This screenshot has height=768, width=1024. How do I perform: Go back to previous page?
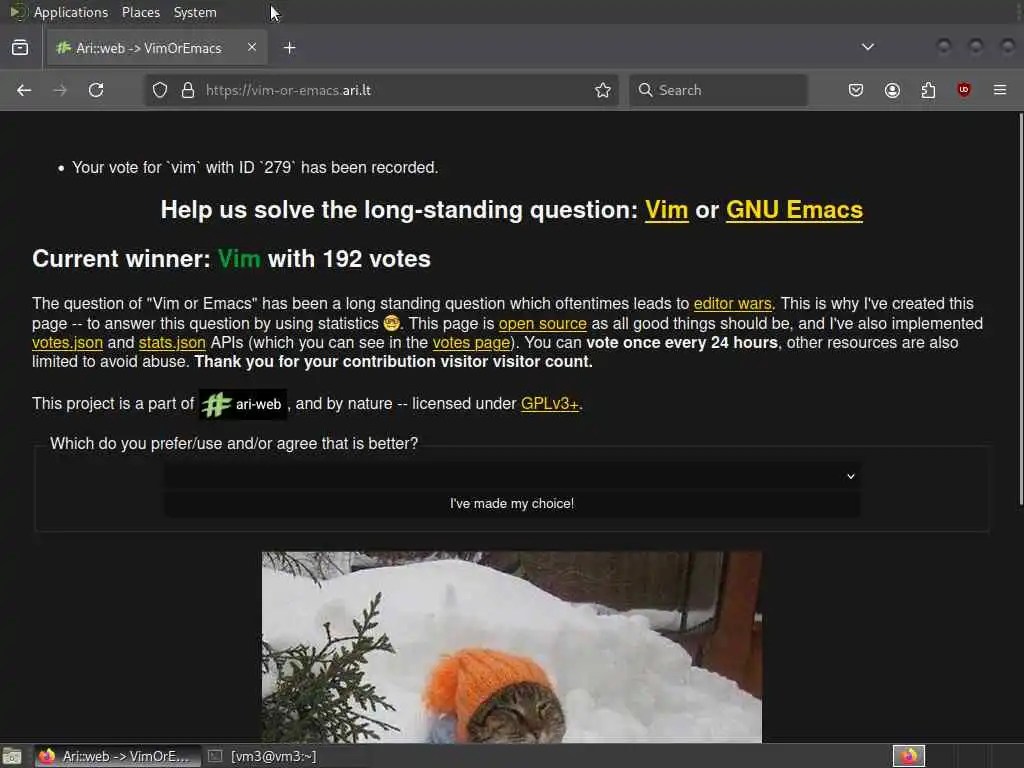pos(24,90)
